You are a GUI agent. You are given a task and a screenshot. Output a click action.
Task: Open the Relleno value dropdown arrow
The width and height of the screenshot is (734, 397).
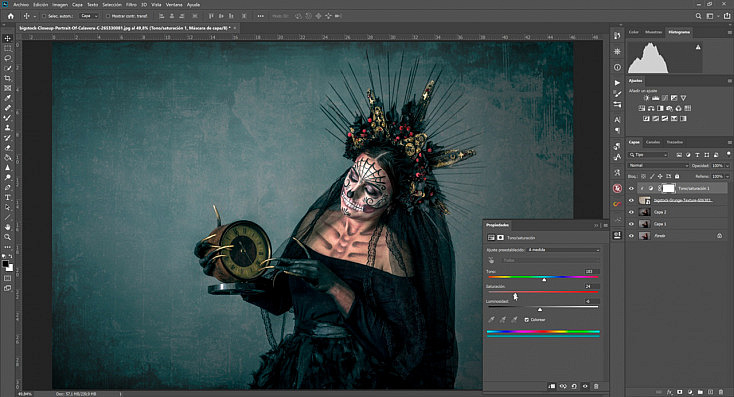pyautogui.click(x=727, y=176)
